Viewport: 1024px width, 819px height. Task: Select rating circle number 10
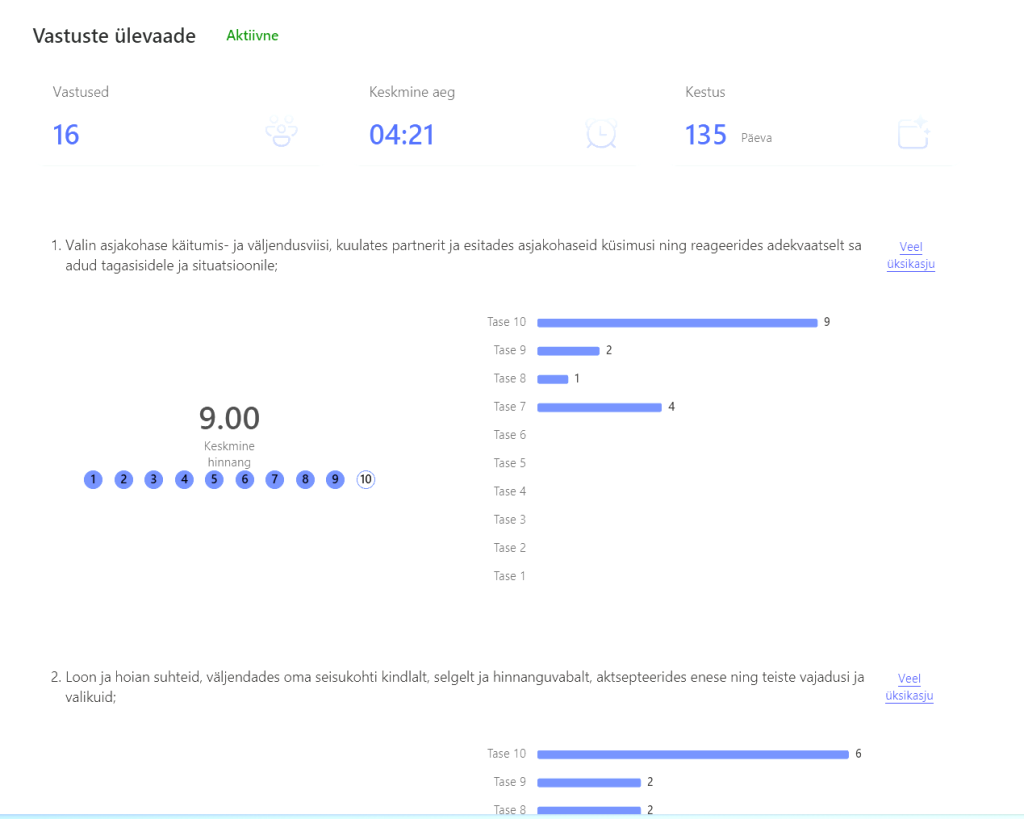(366, 480)
